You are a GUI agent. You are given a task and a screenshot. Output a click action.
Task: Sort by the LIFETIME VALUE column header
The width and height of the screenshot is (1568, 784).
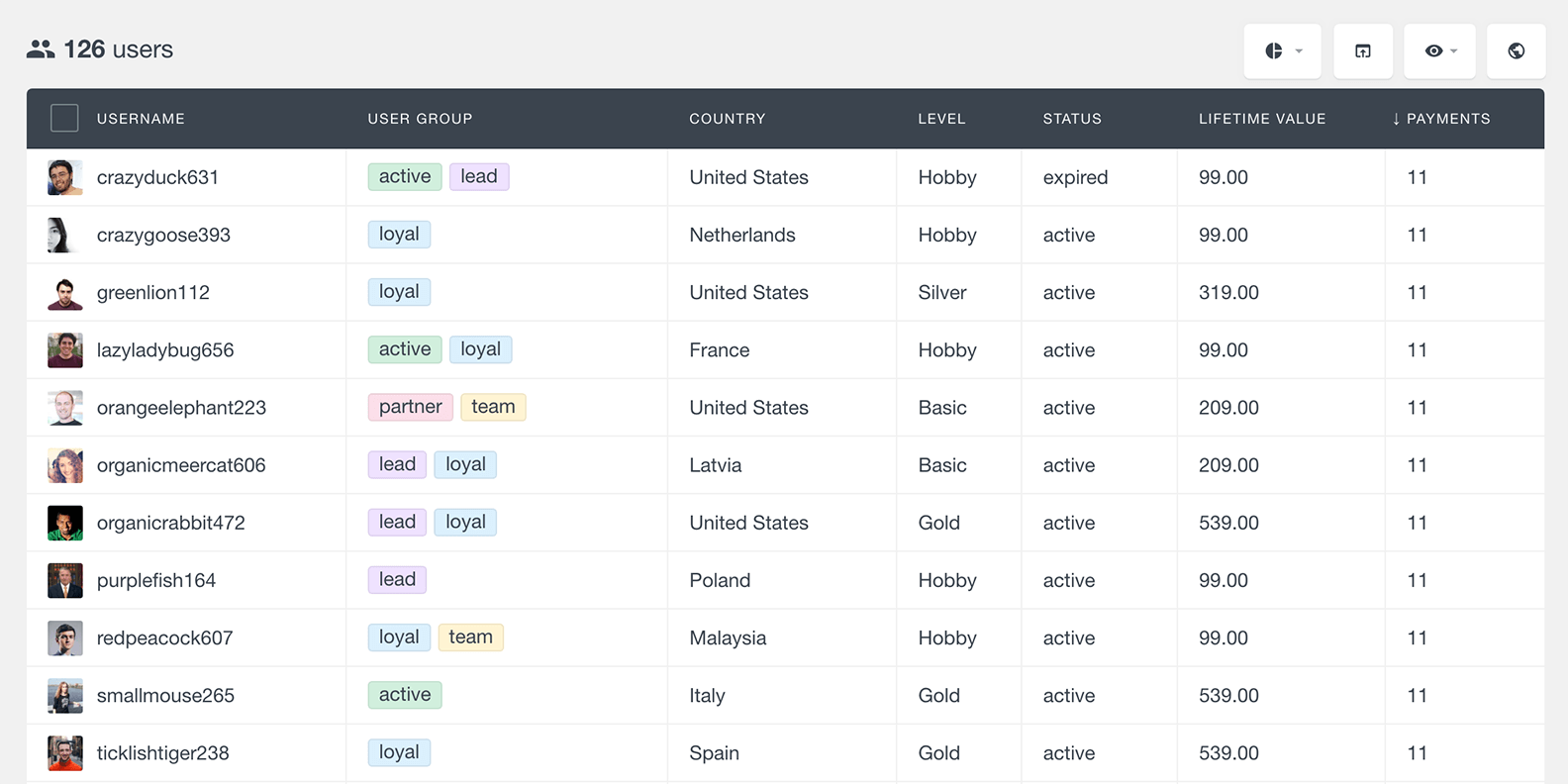click(1262, 118)
